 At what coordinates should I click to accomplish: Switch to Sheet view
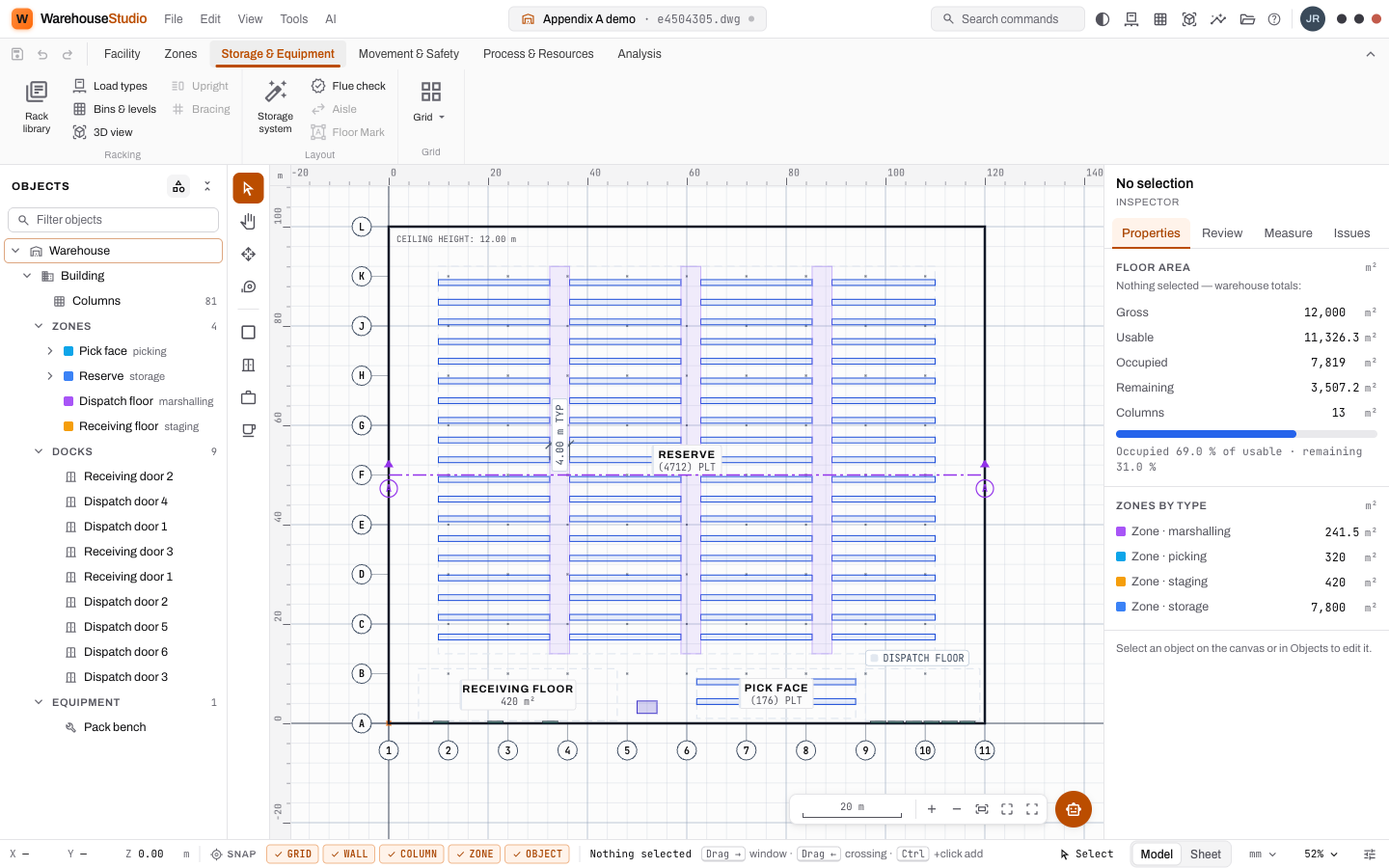[x=1205, y=854]
